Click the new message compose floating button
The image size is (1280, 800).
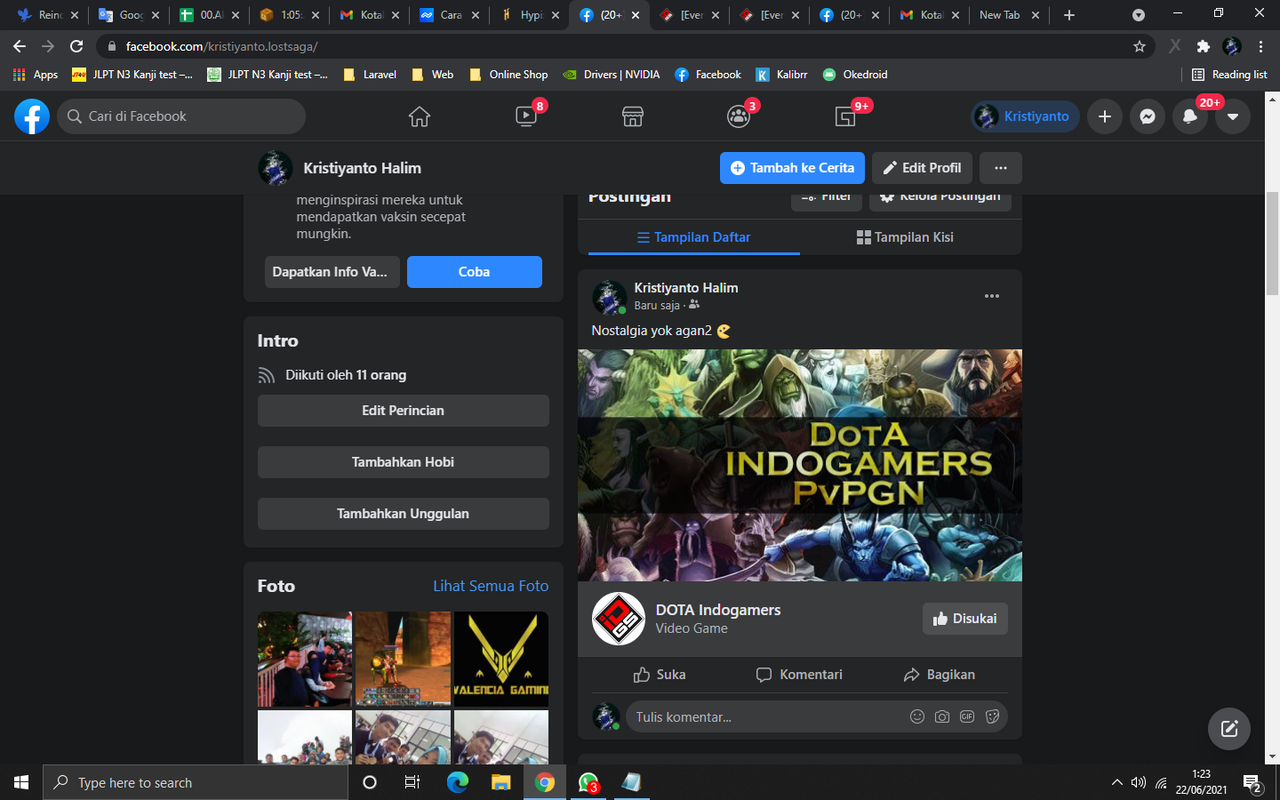tap(1229, 729)
